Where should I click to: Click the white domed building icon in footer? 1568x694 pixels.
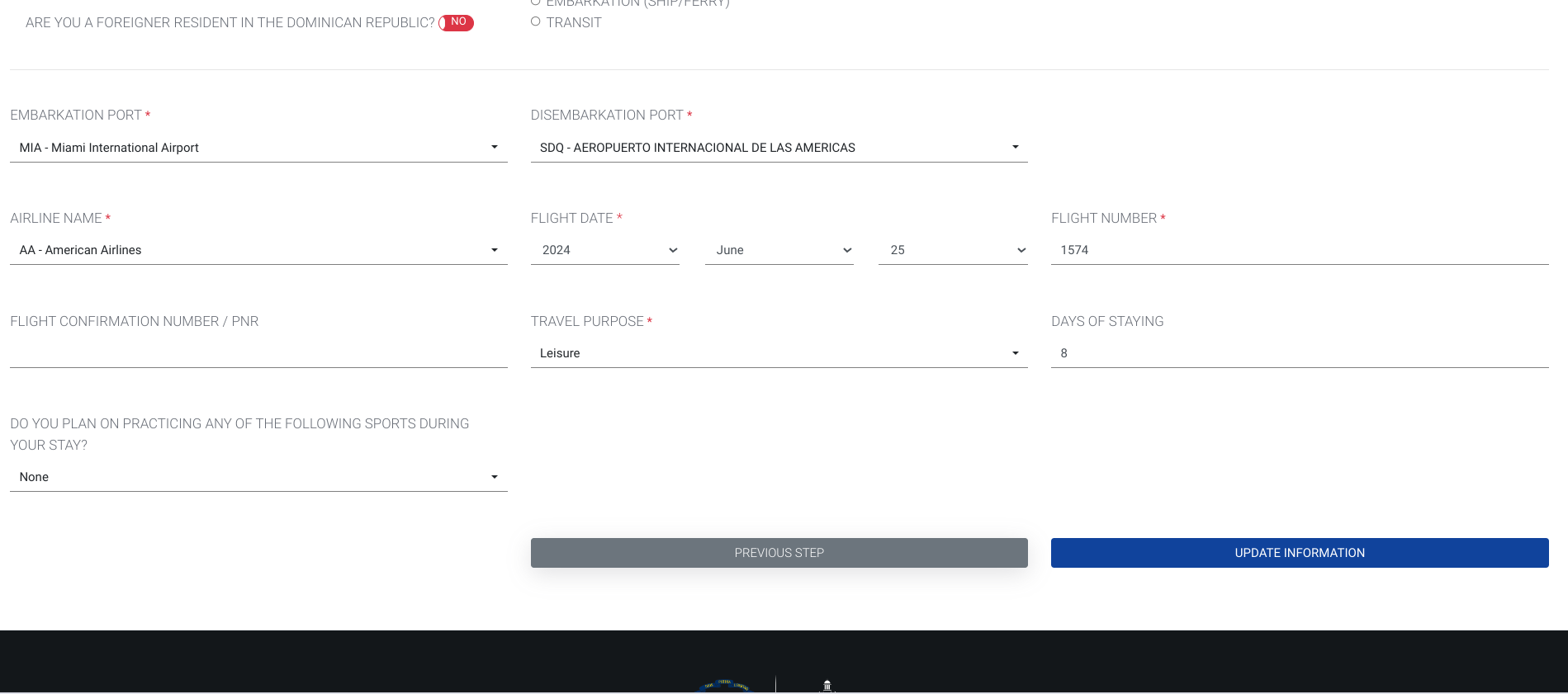827,686
